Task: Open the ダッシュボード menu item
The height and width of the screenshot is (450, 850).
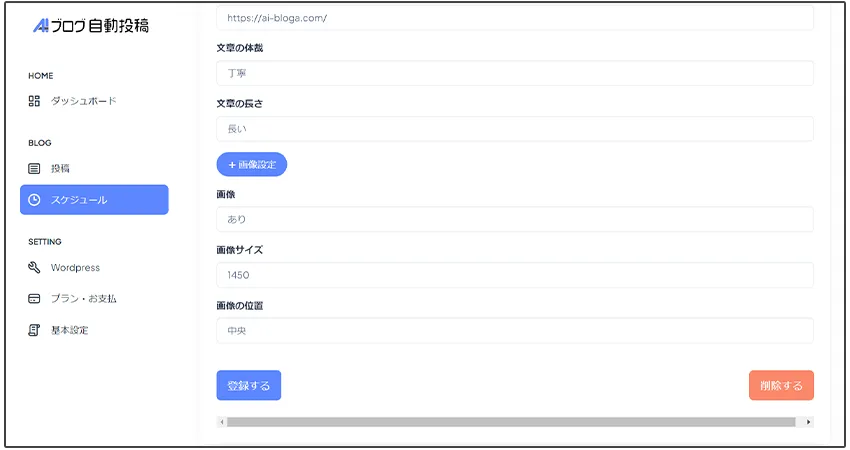Action: pyautogui.click(x=83, y=101)
